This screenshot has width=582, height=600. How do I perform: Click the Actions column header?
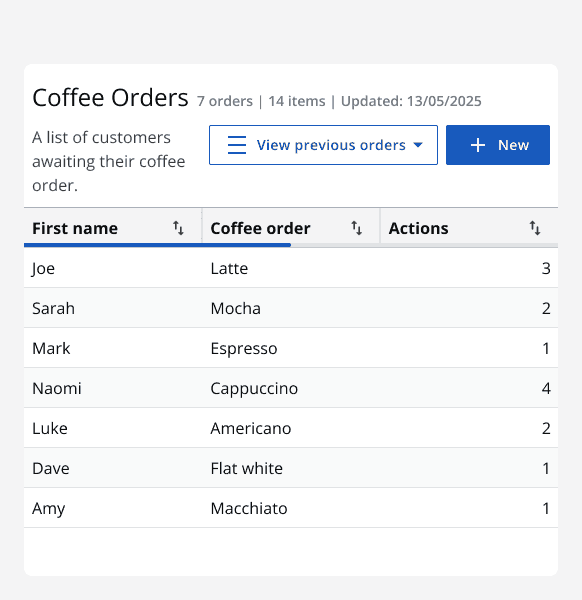click(469, 228)
